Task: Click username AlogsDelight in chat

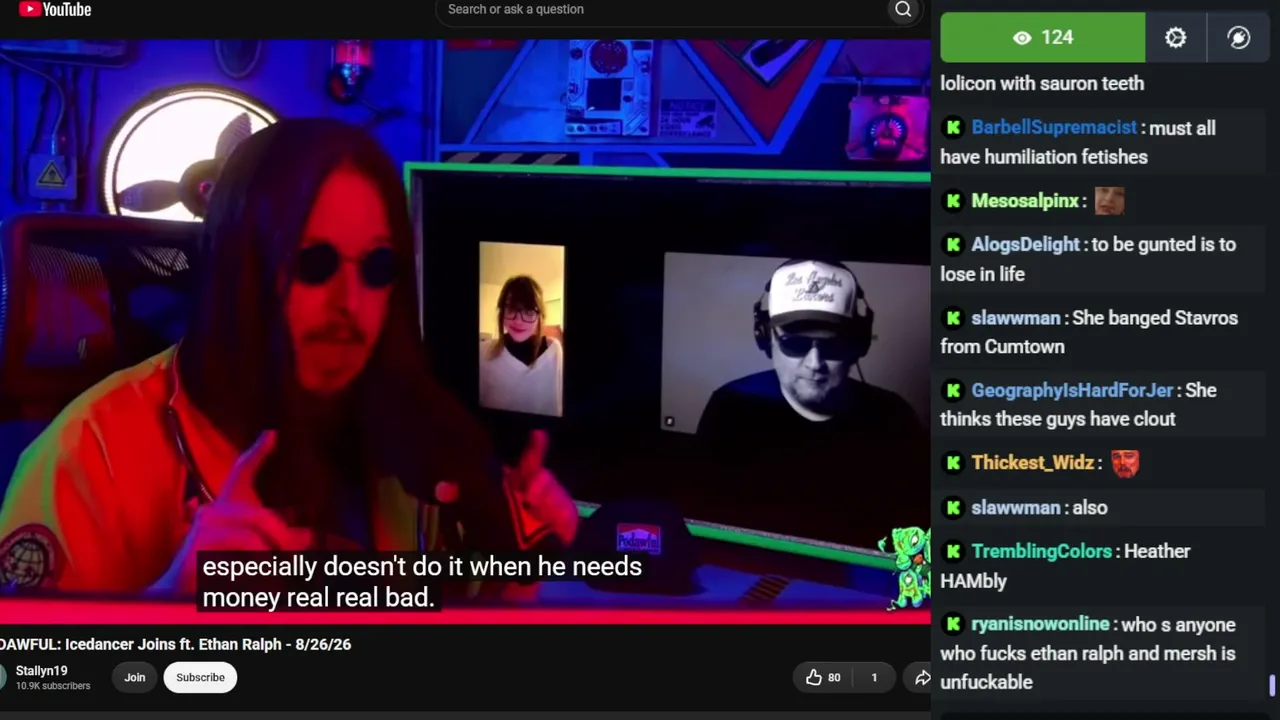Action: [1025, 244]
